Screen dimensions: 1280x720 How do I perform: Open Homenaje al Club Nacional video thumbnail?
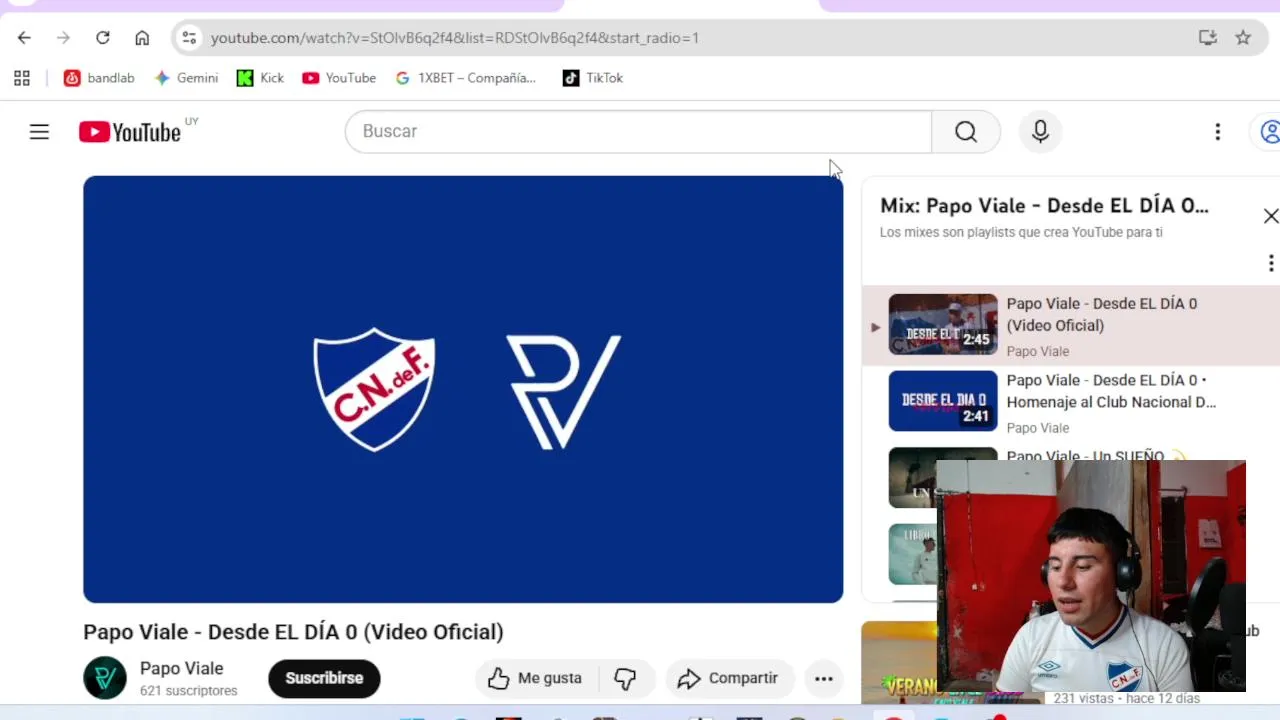pyautogui.click(x=943, y=401)
